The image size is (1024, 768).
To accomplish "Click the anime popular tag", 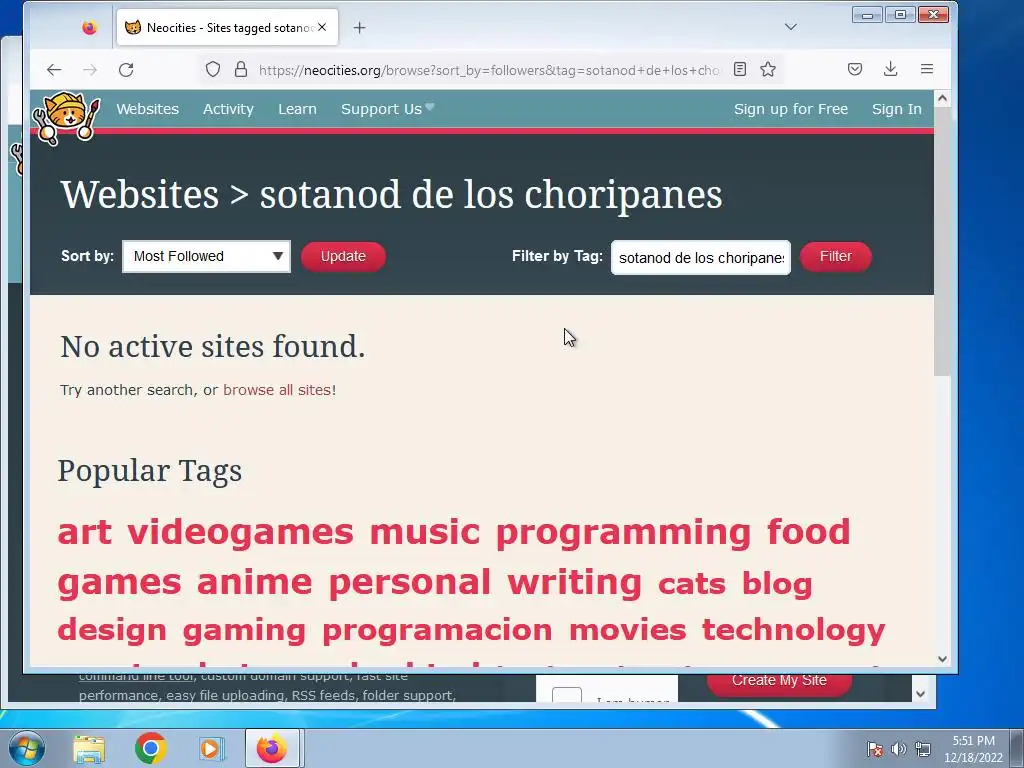I will pos(254,582).
